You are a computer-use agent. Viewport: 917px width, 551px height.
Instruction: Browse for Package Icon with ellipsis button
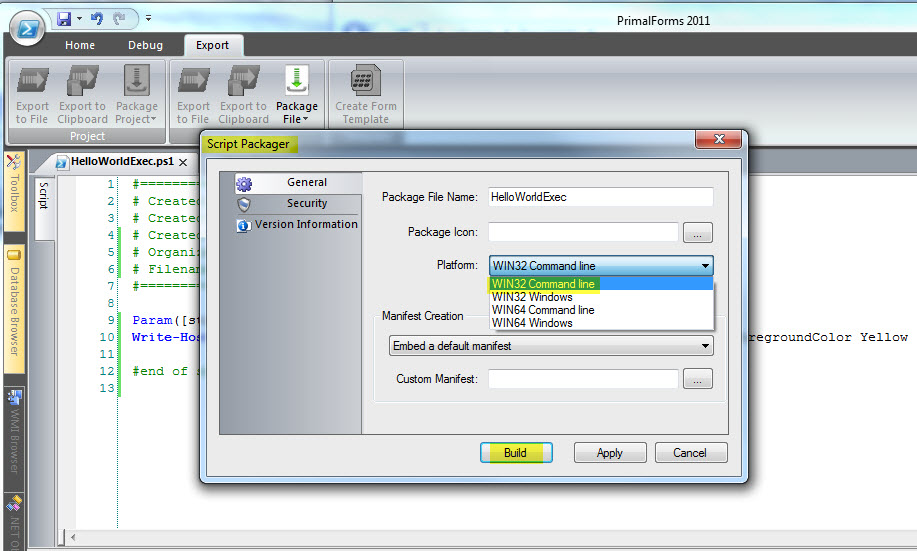click(697, 233)
